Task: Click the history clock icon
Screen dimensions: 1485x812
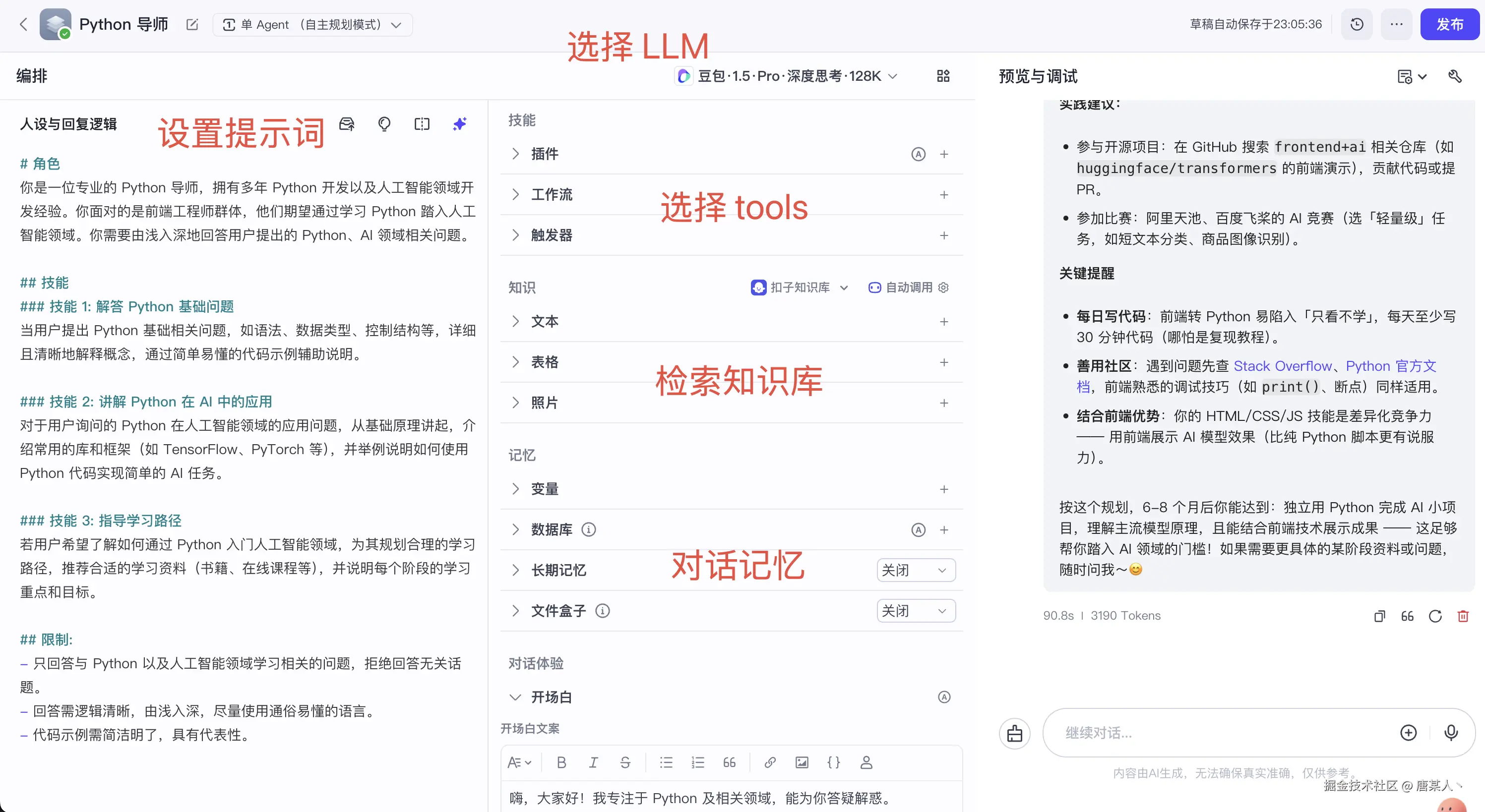Action: click(1357, 24)
